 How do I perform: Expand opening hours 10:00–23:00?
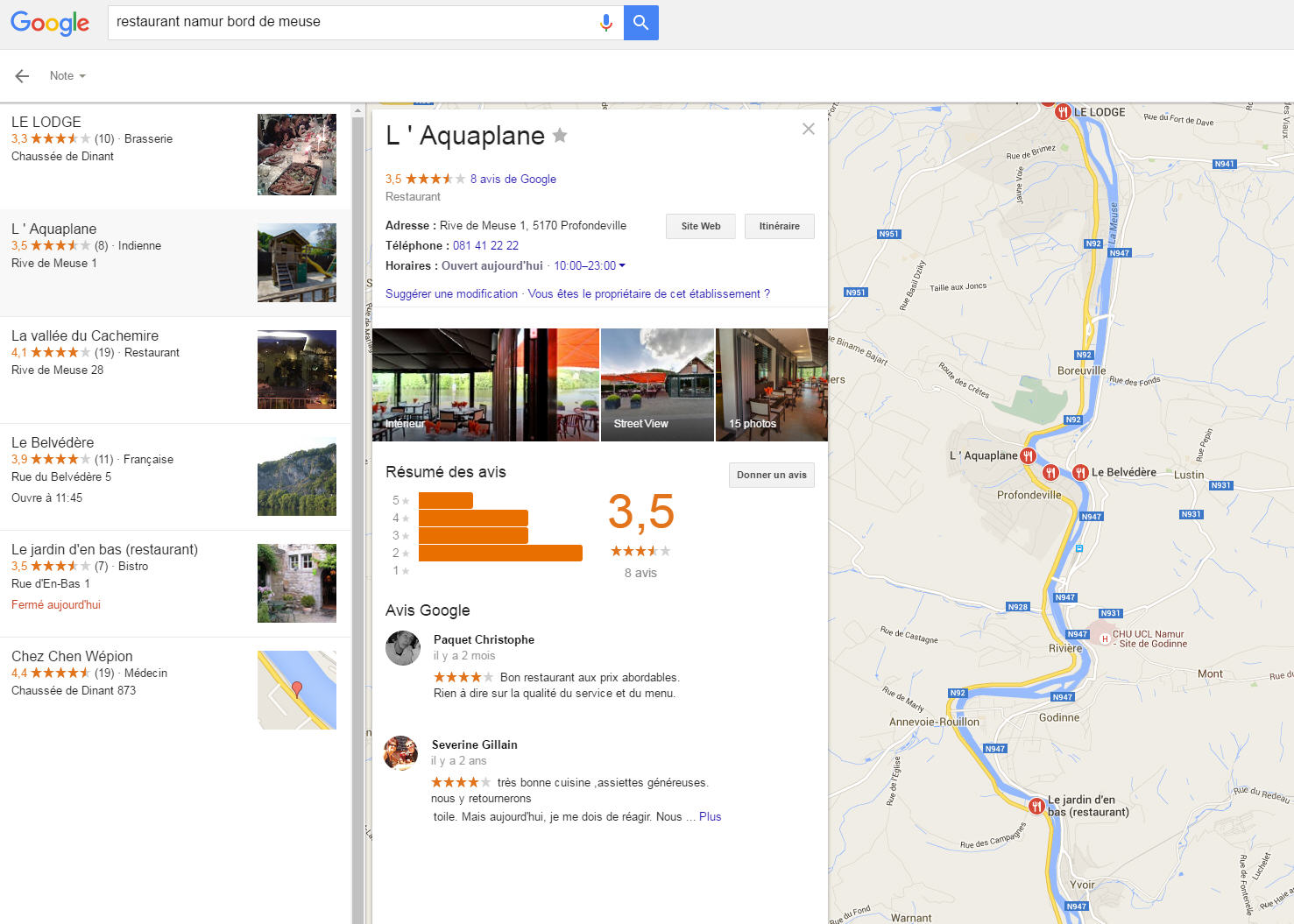[590, 265]
